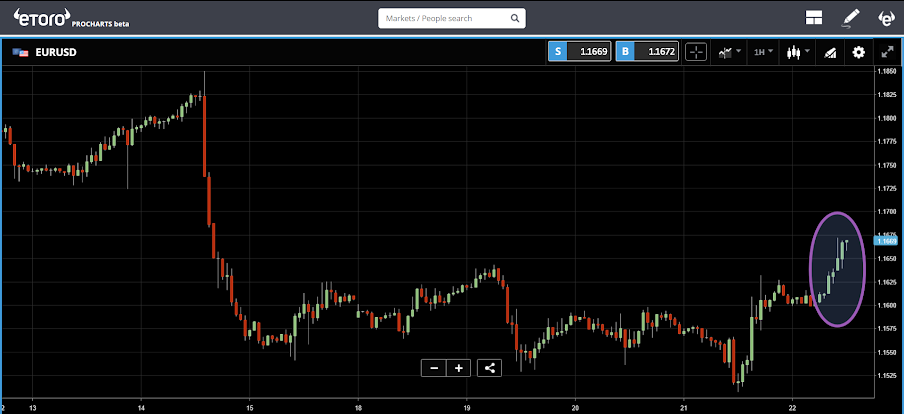Click the 1.1850 price axis label
Screen dimensions: 904x414
coord(886,71)
